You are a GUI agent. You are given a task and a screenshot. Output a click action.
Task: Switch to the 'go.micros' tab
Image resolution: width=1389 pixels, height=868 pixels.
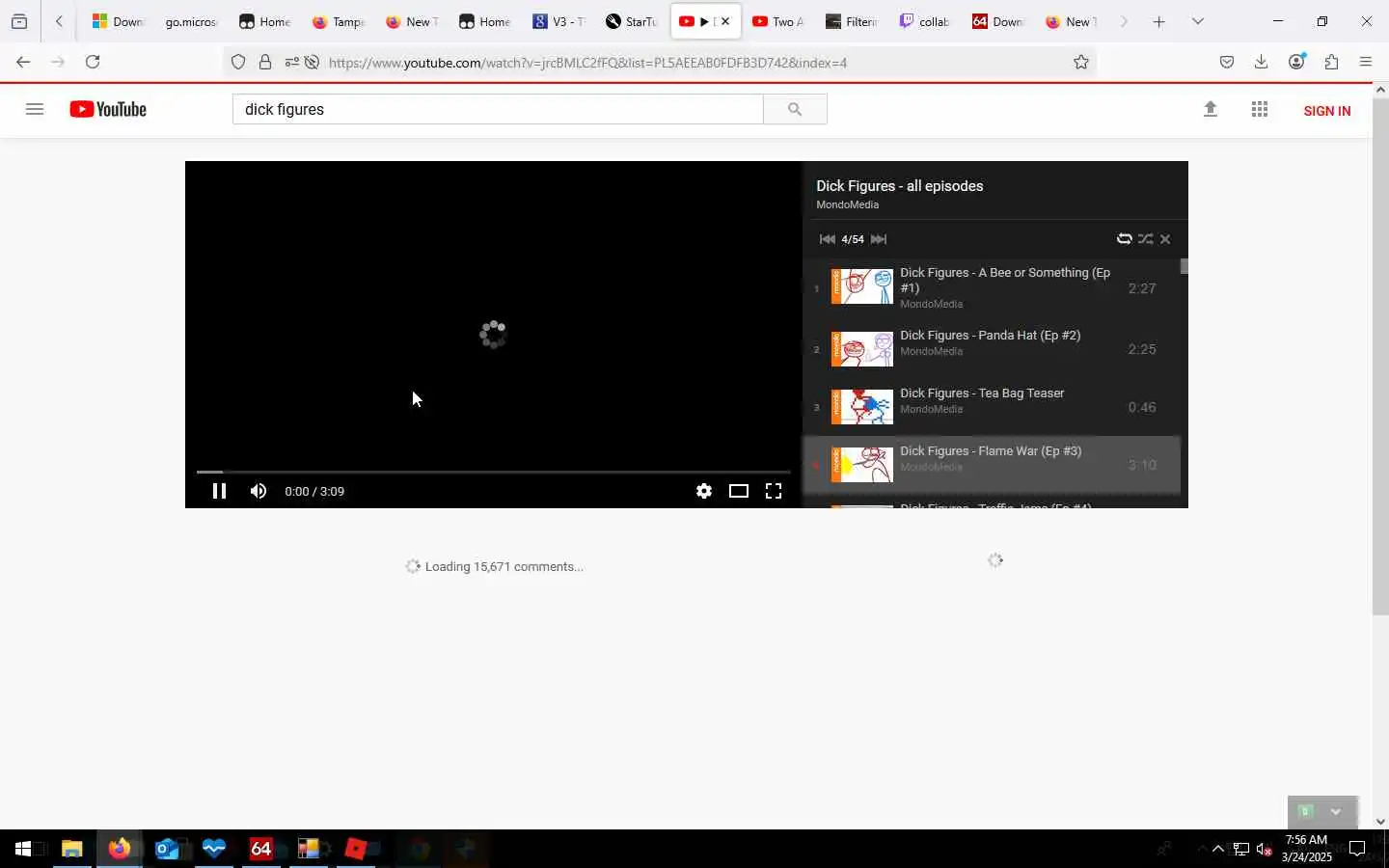click(x=190, y=21)
